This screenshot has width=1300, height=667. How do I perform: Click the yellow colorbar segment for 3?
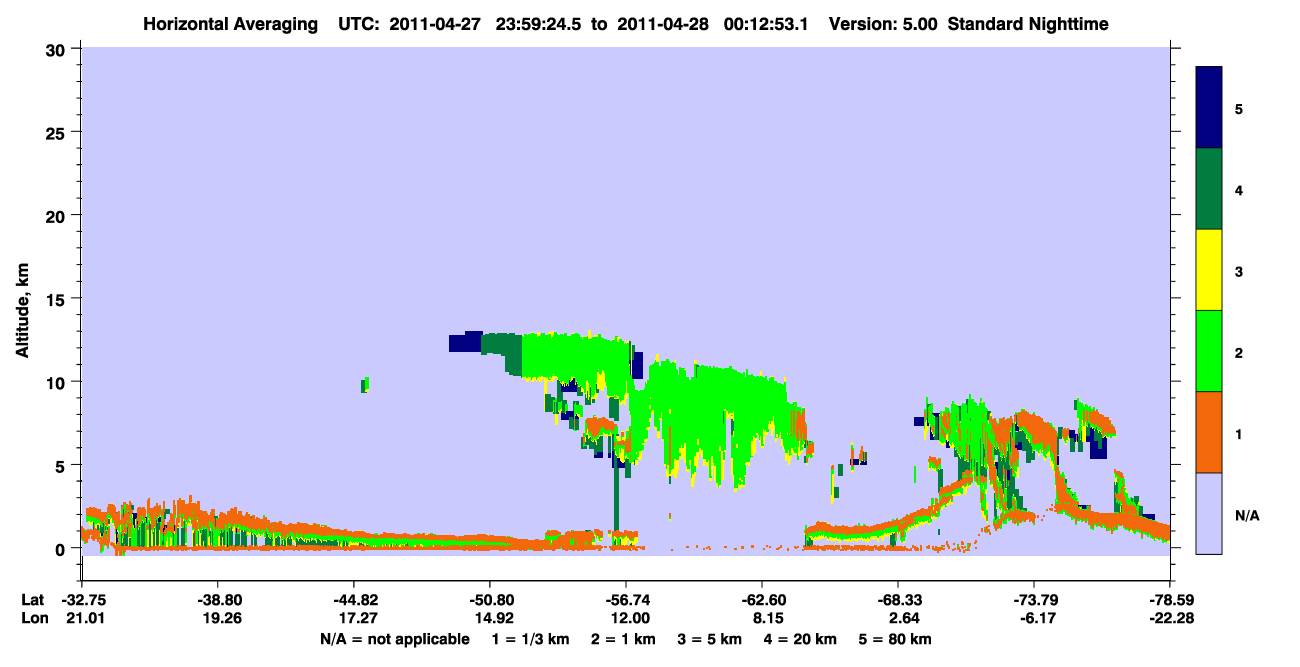[x=1209, y=270]
